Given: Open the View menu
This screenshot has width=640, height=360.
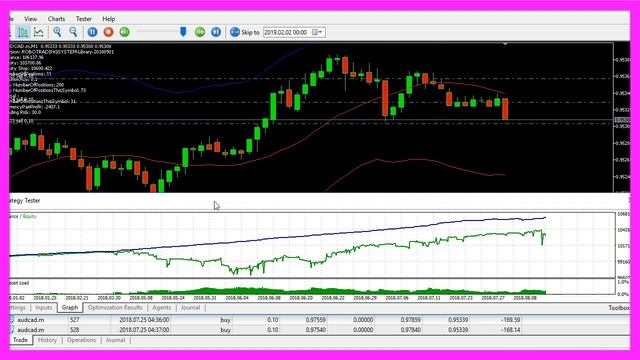Looking at the screenshot, I should [x=30, y=19].
